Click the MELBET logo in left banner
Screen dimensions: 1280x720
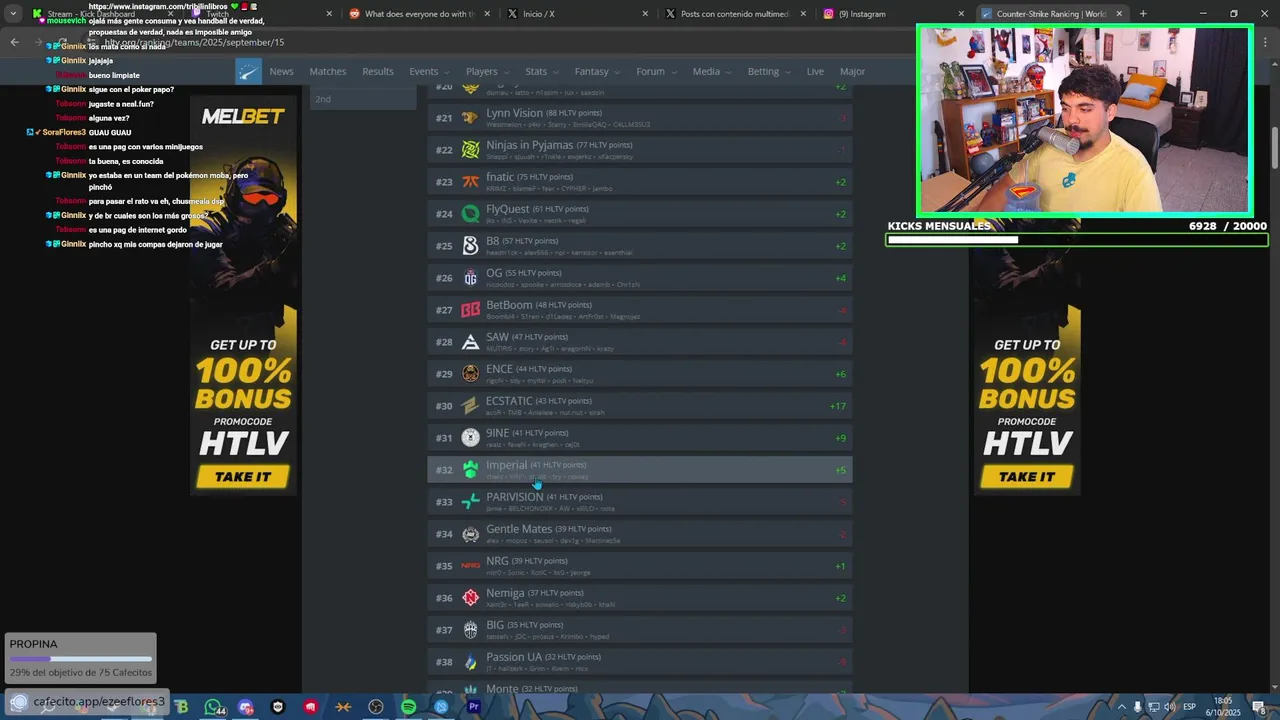(243, 117)
